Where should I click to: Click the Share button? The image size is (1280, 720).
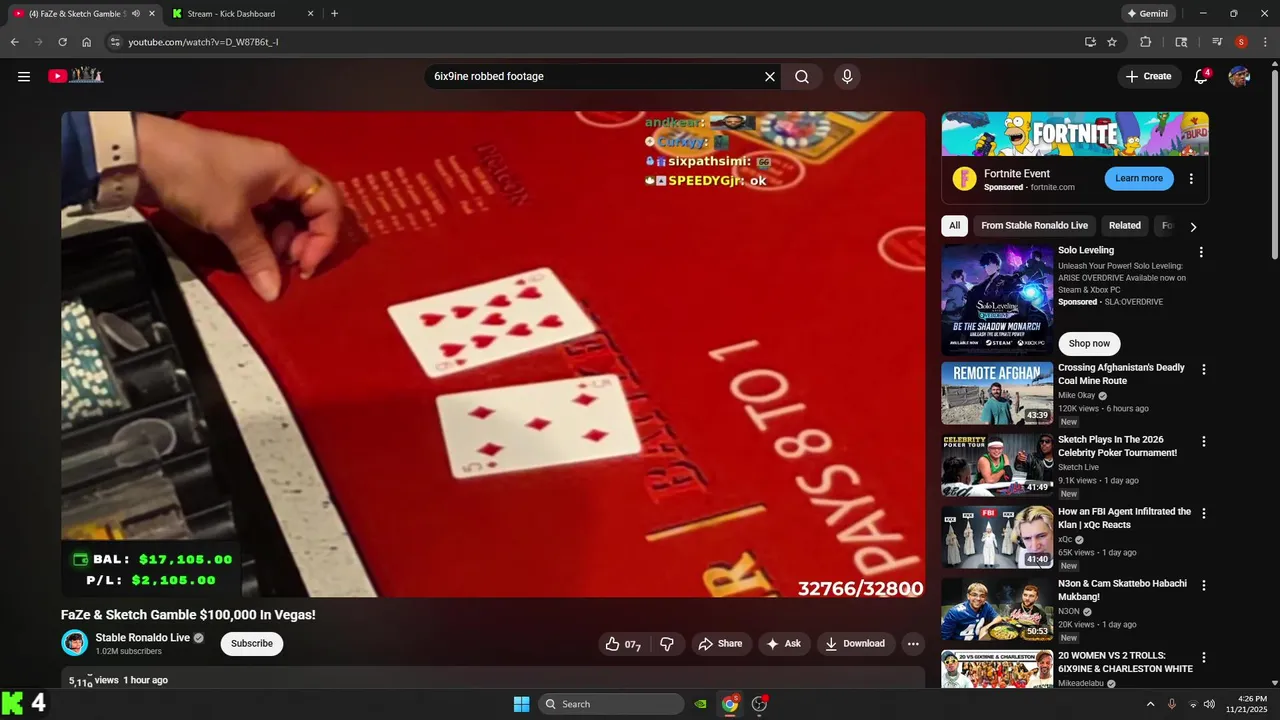click(x=720, y=644)
